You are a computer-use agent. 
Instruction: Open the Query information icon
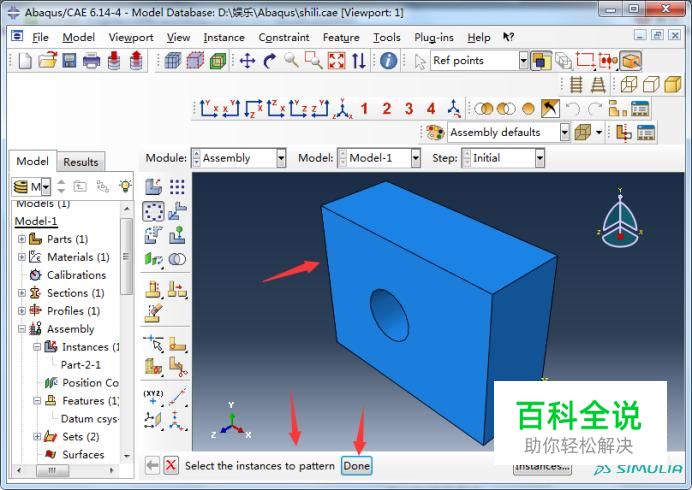pyautogui.click(x=388, y=60)
